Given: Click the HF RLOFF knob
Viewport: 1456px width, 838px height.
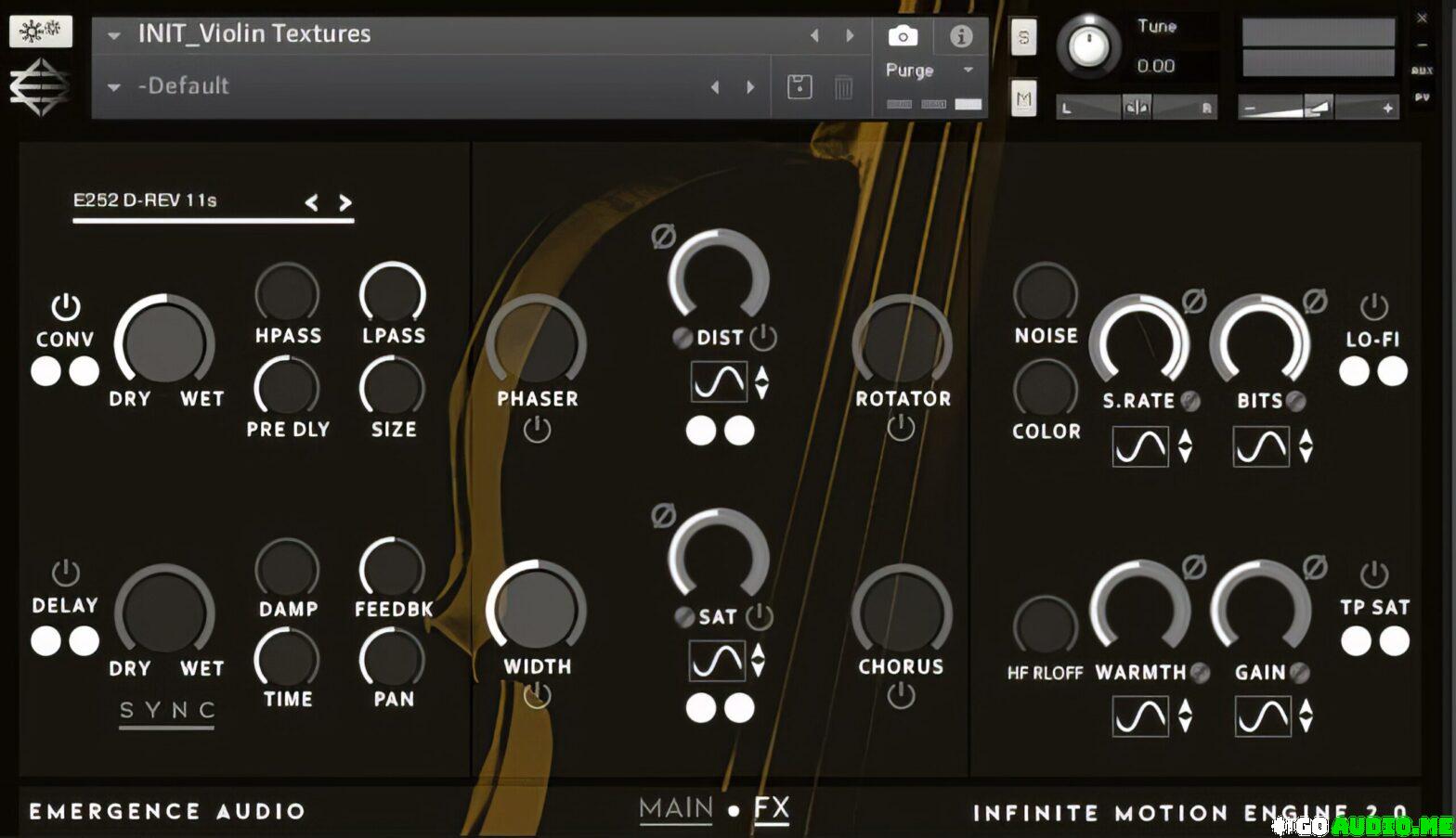Looking at the screenshot, I should coord(1046,626).
